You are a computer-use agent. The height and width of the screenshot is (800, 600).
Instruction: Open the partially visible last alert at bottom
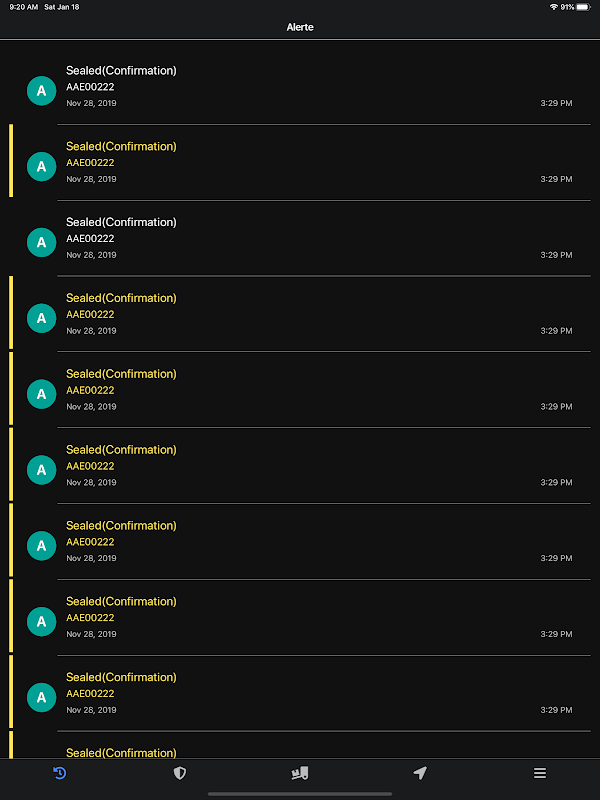click(x=121, y=752)
